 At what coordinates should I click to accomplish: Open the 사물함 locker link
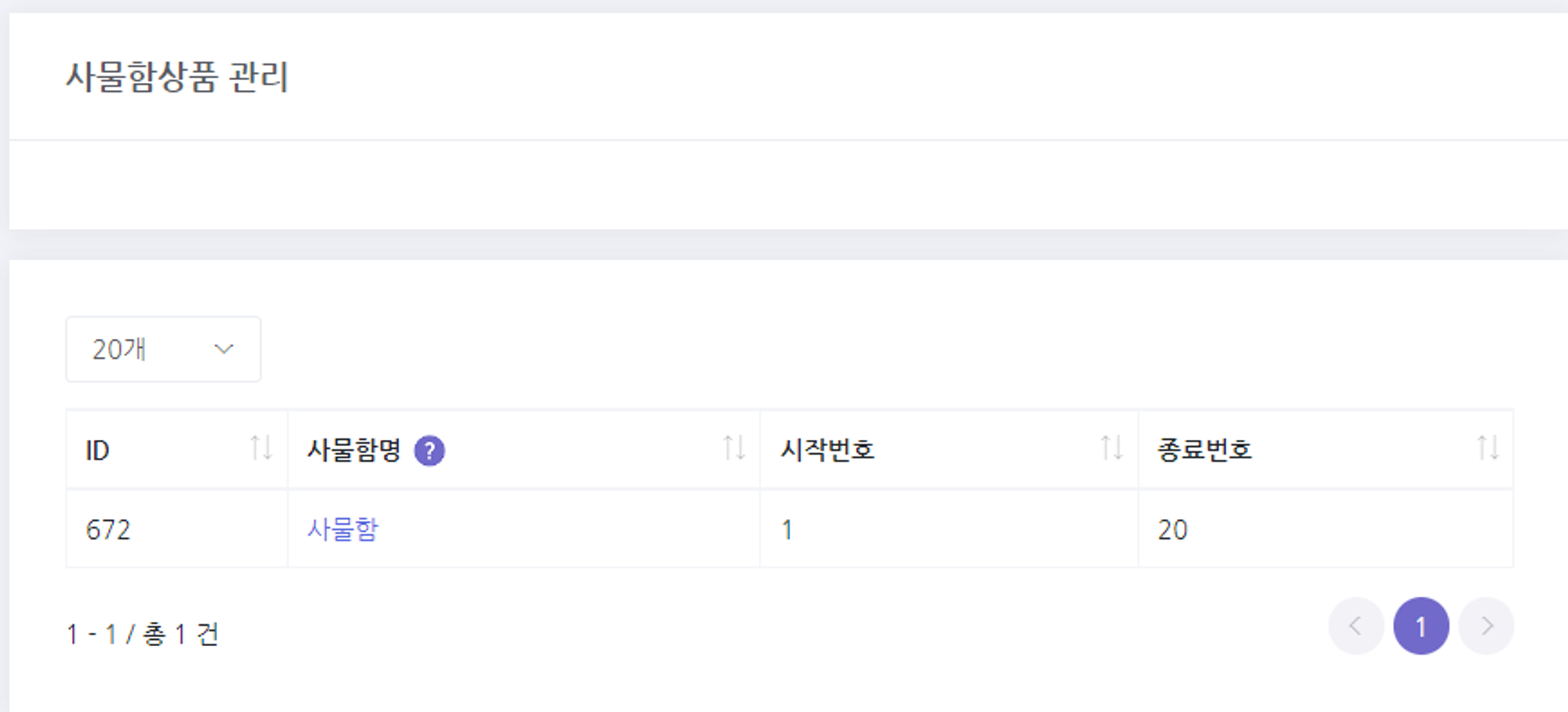tap(343, 529)
